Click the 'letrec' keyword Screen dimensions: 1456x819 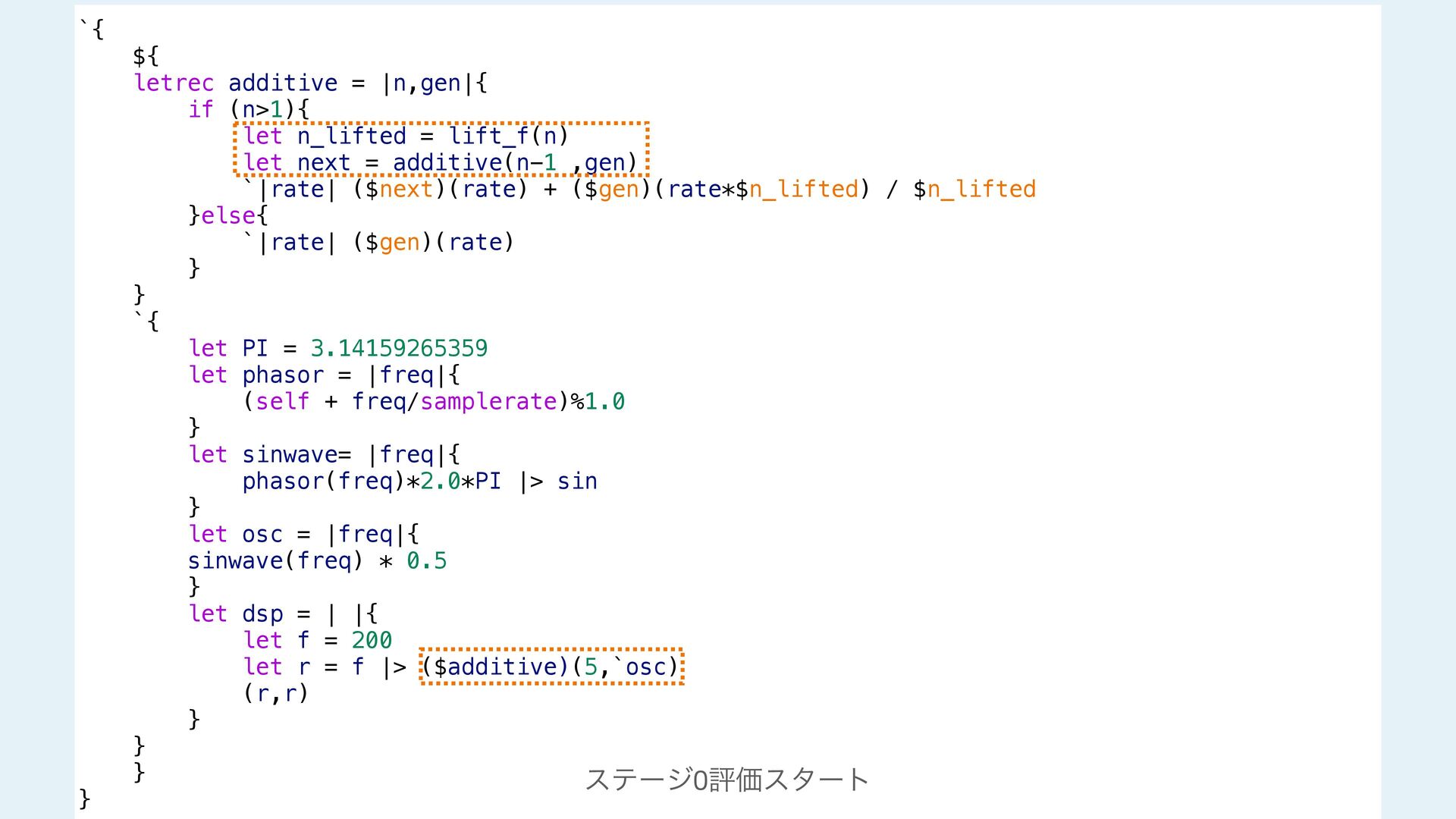point(174,83)
